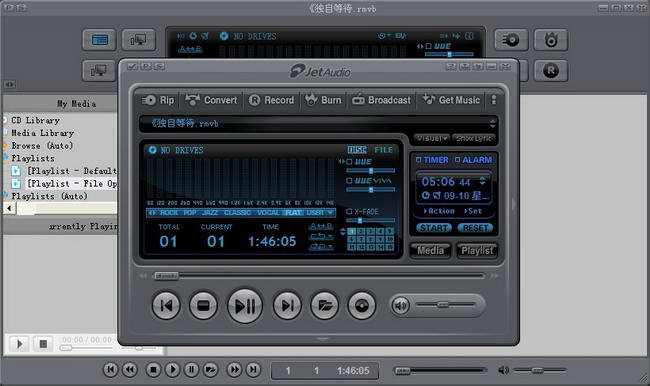The height and width of the screenshot is (386, 650).
Task: Open the Convert tool
Action: point(212,100)
